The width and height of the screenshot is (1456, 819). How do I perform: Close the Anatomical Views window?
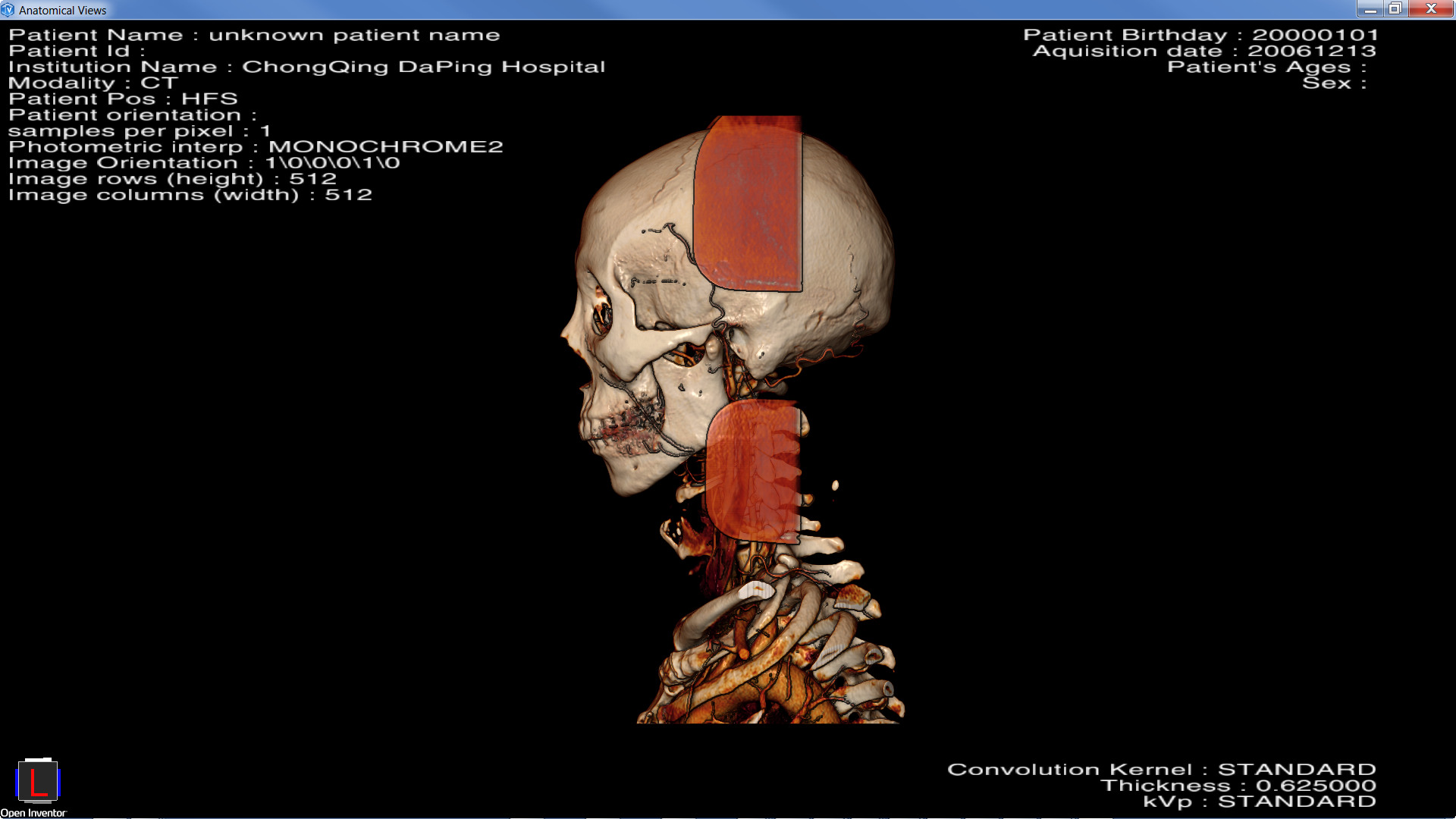coord(1431,9)
